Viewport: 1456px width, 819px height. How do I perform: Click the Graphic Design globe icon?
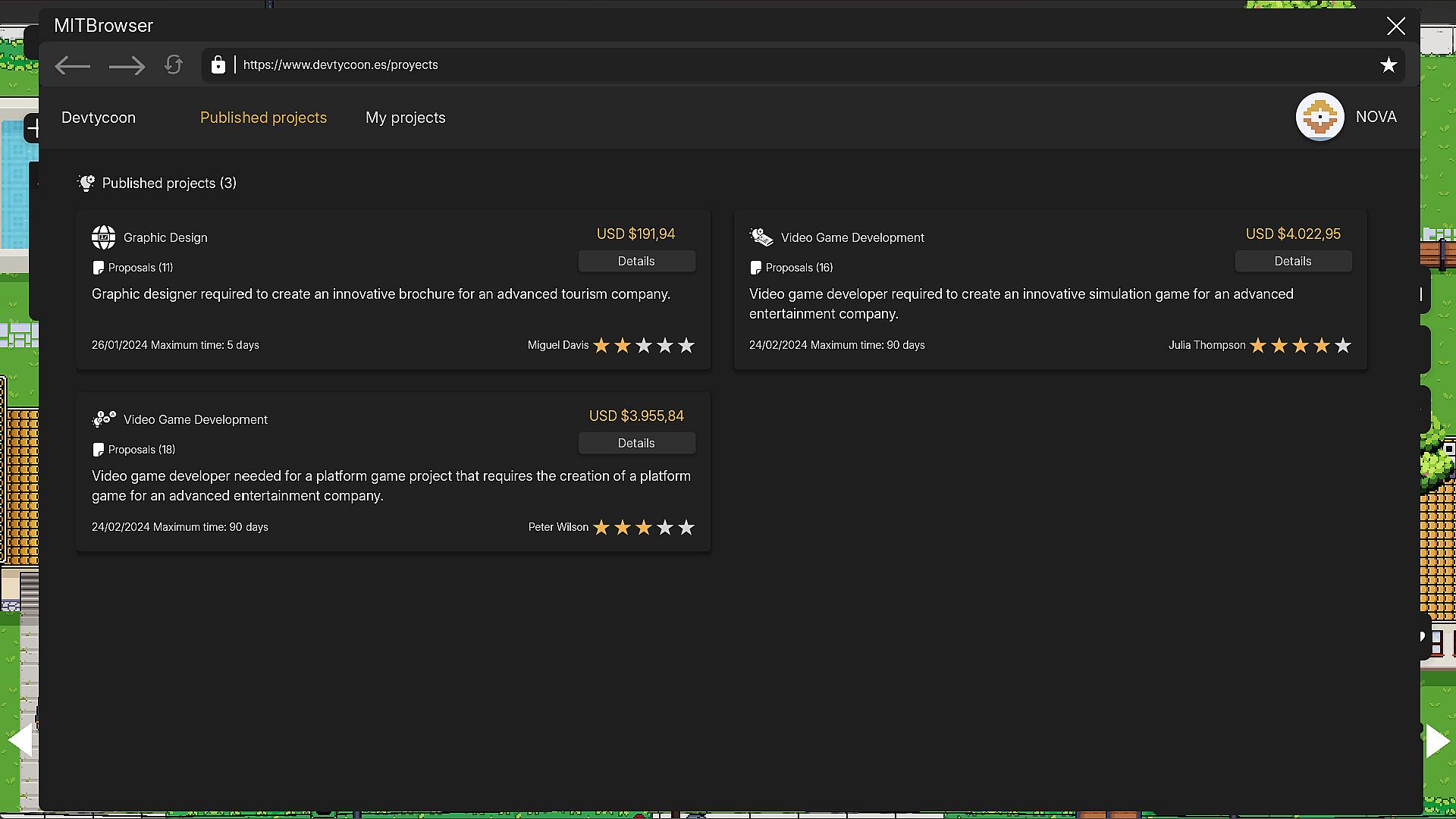[104, 237]
